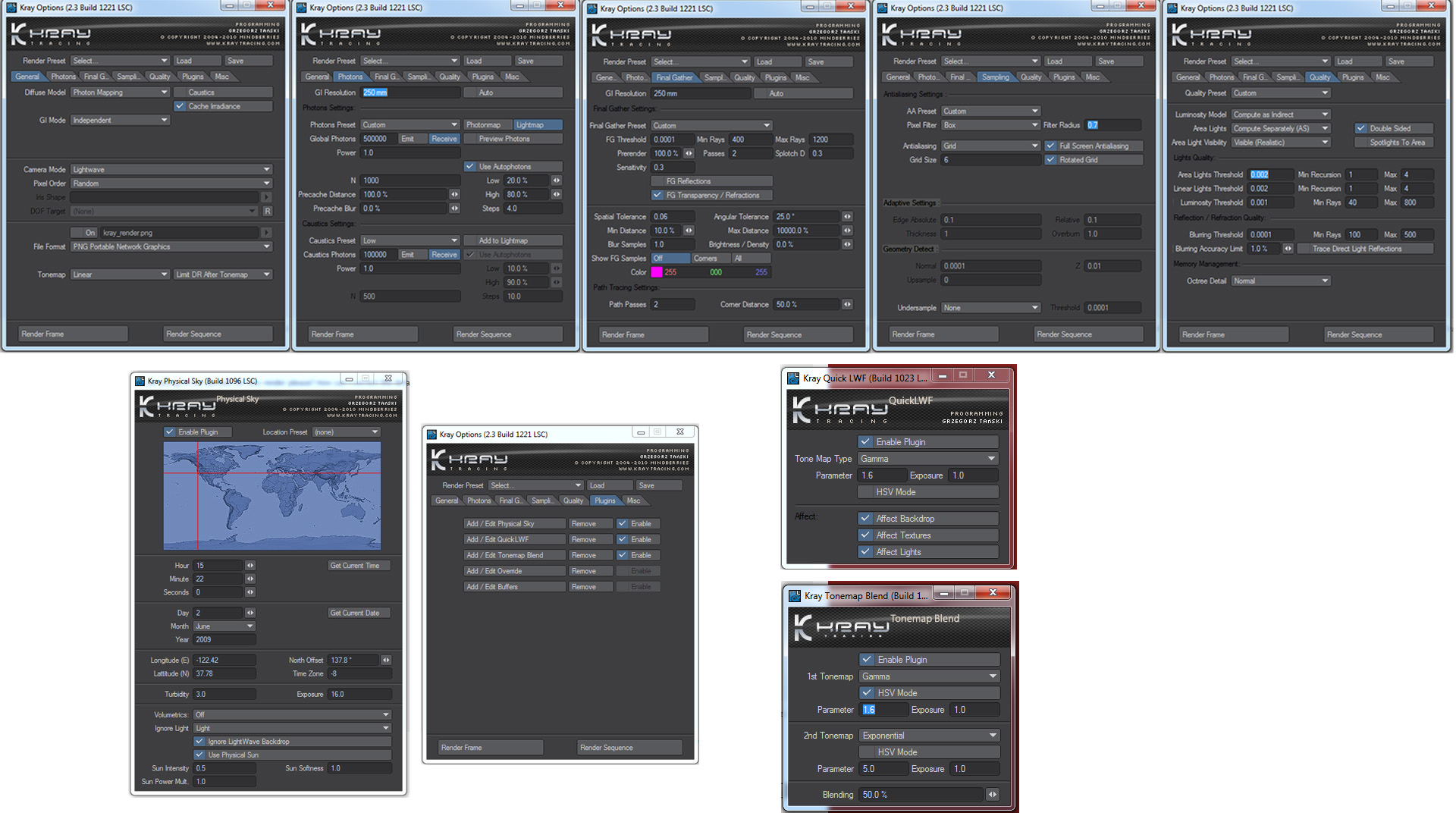The height and width of the screenshot is (819, 1456).
Task: Click the Angular Tolerance arrow stepper icon
Action: coord(847,217)
